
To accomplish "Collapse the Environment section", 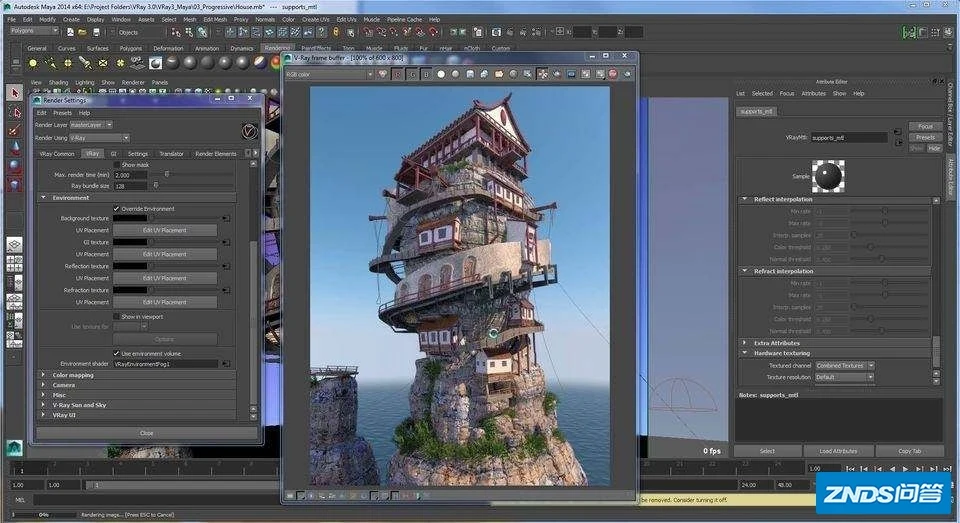I will coord(43,198).
